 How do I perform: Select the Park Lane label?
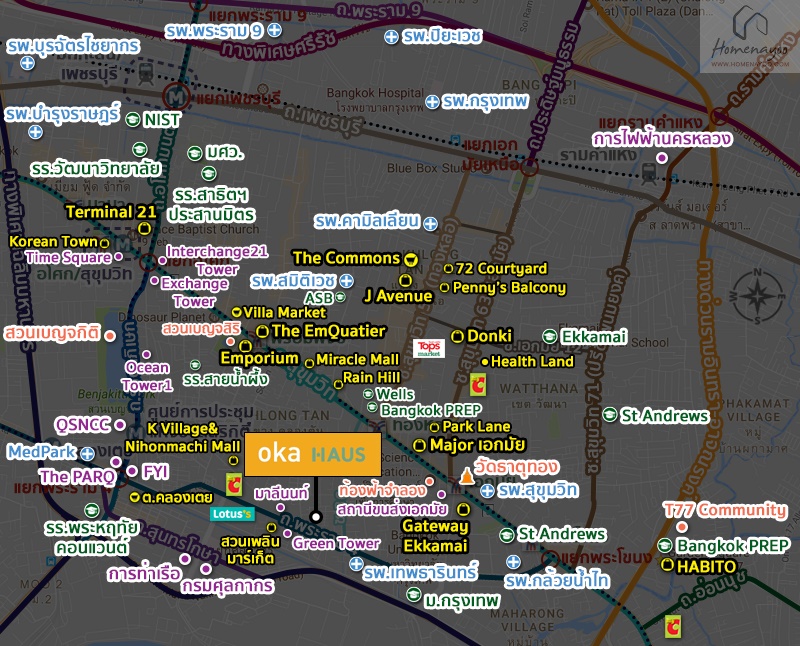point(477,427)
